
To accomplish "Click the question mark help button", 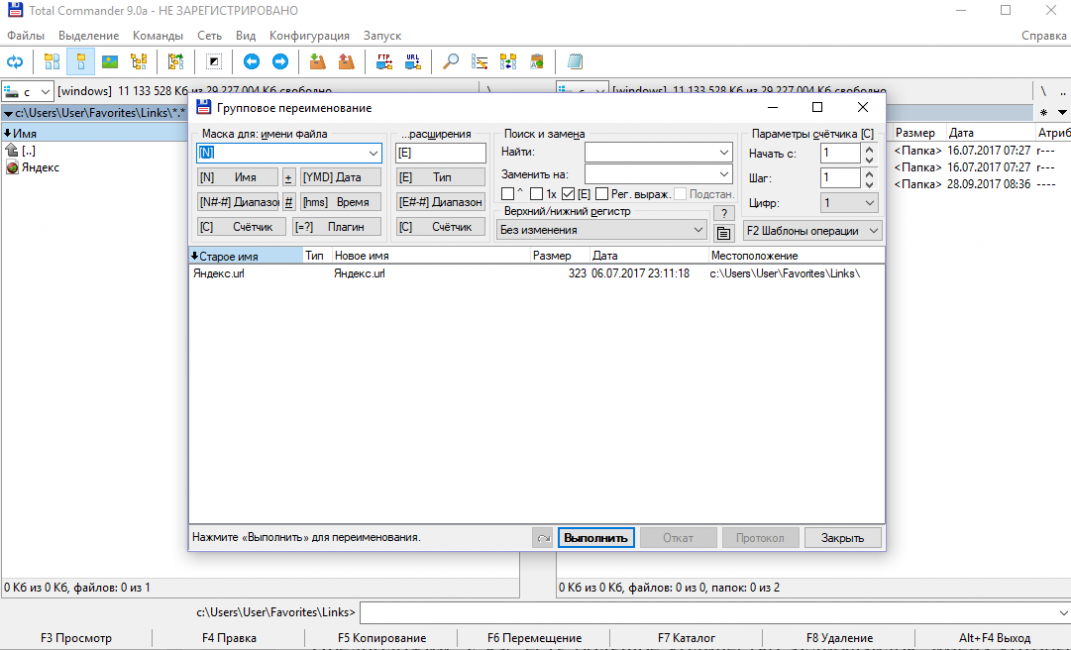I will pyautogui.click(x=723, y=213).
